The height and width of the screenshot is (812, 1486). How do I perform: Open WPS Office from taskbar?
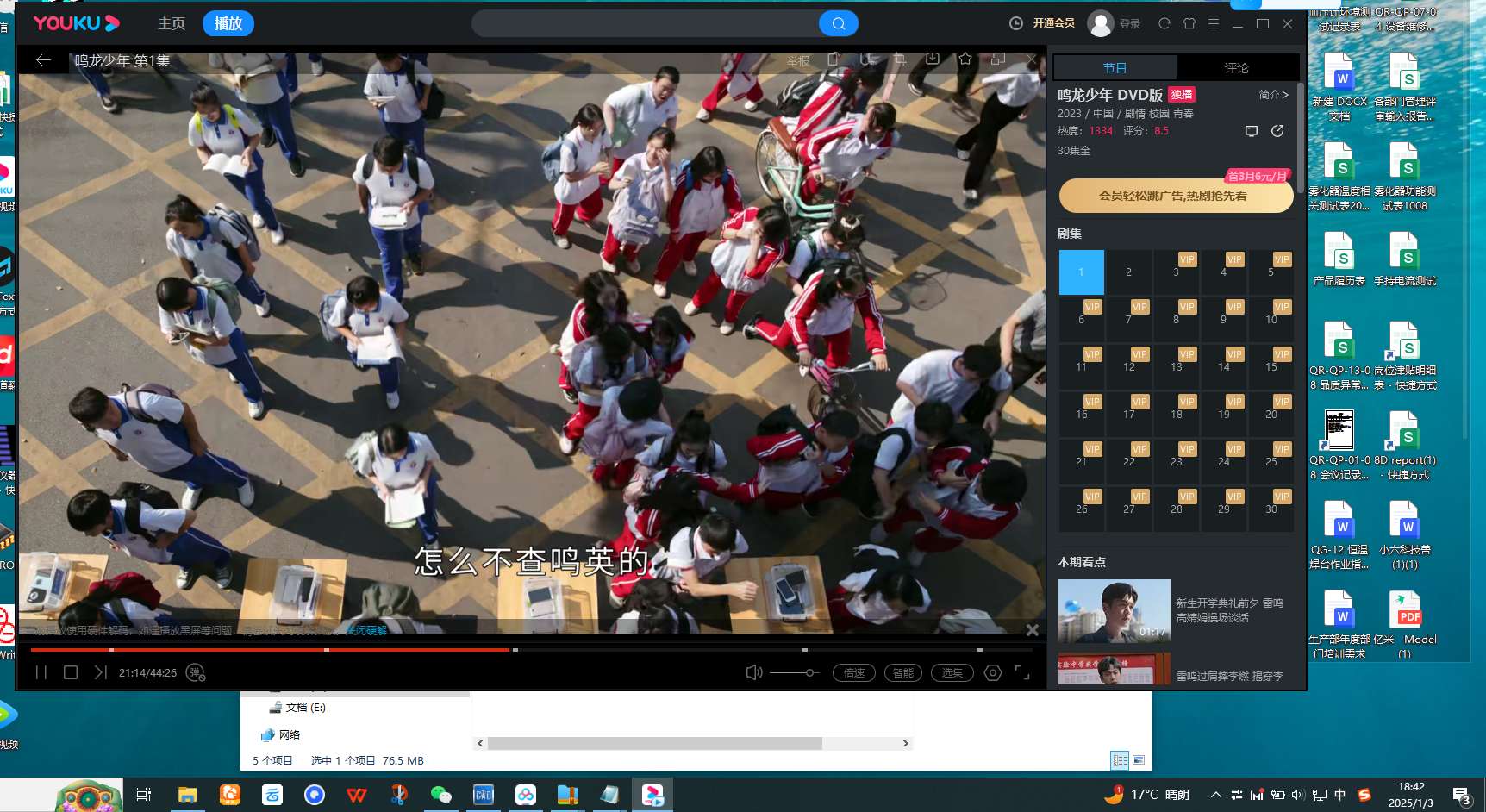click(356, 795)
